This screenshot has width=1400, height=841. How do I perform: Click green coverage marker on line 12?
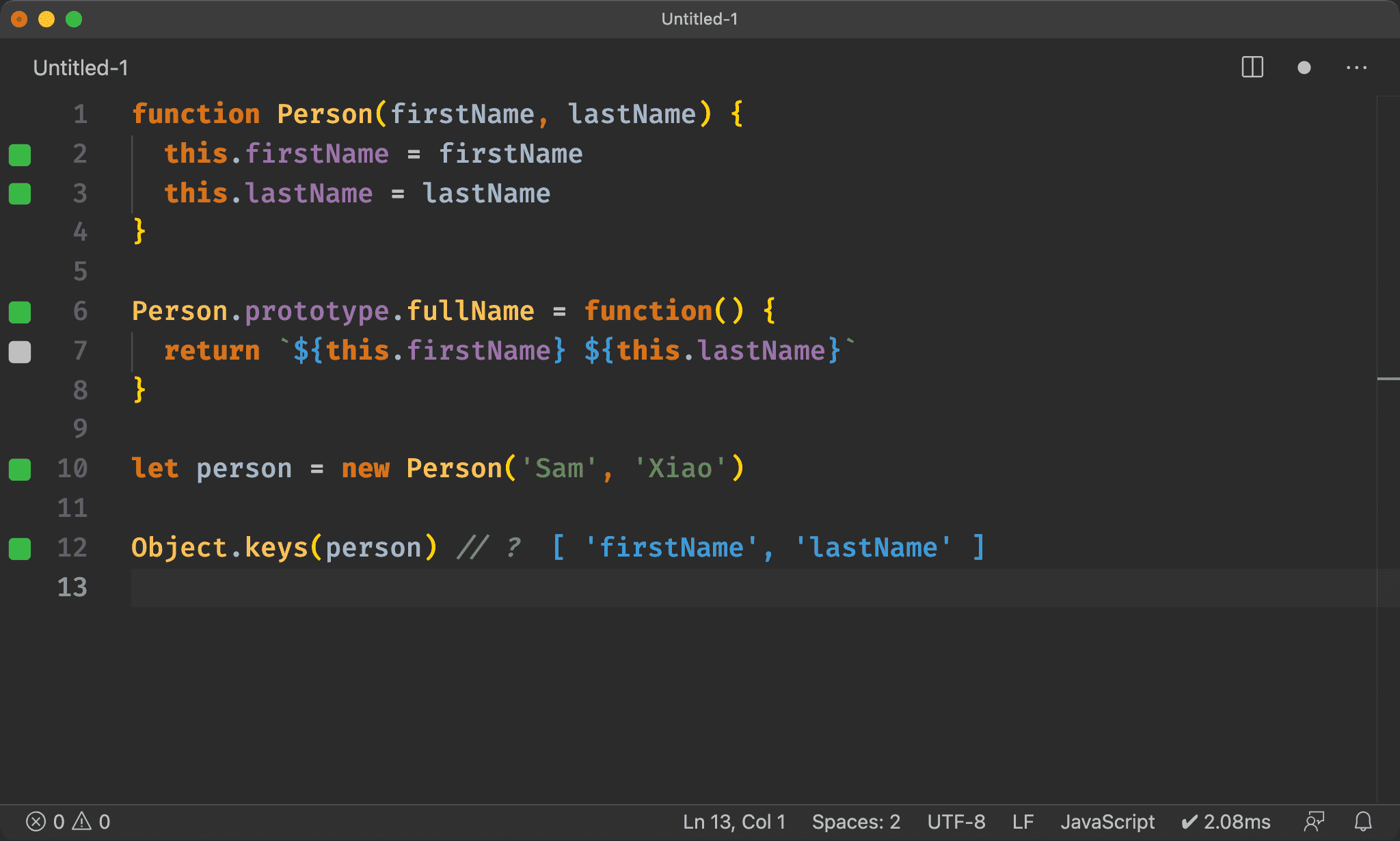click(20, 548)
